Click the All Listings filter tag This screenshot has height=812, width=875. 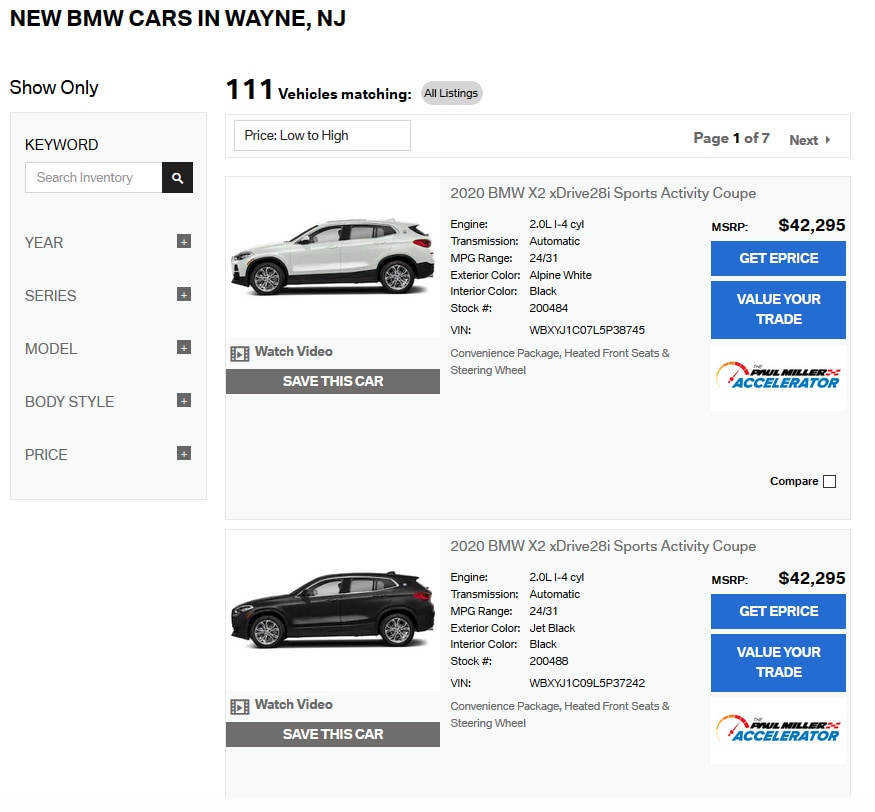[451, 93]
